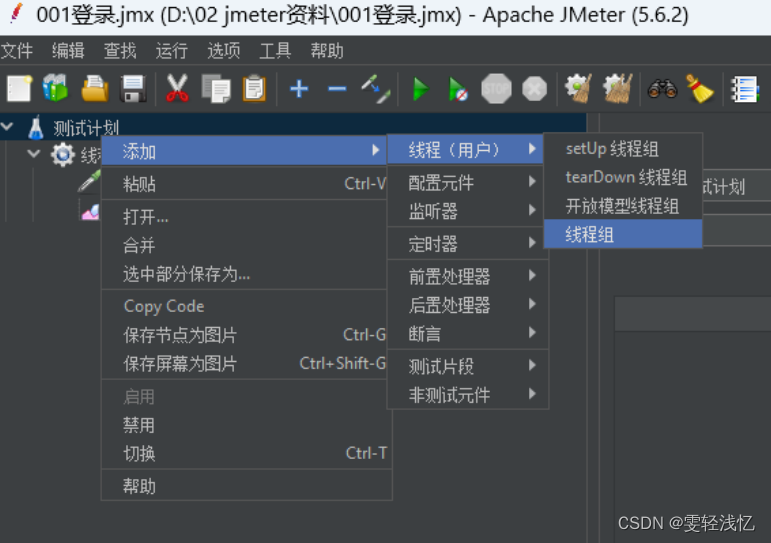Open the Templates icon in toolbar
The height and width of the screenshot is (543, 771).
55,88
